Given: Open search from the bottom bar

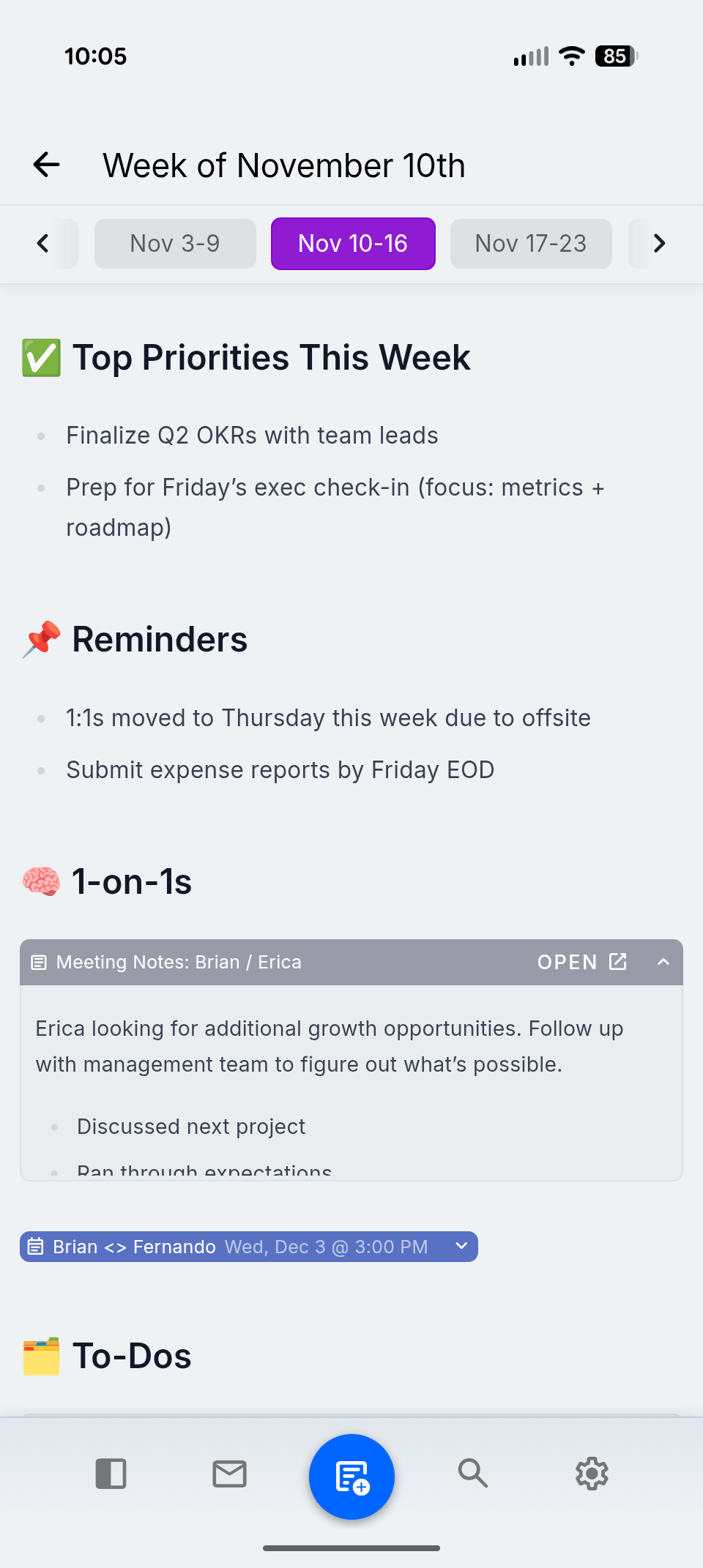Looking at the screenshot, I should point(473,1474).
